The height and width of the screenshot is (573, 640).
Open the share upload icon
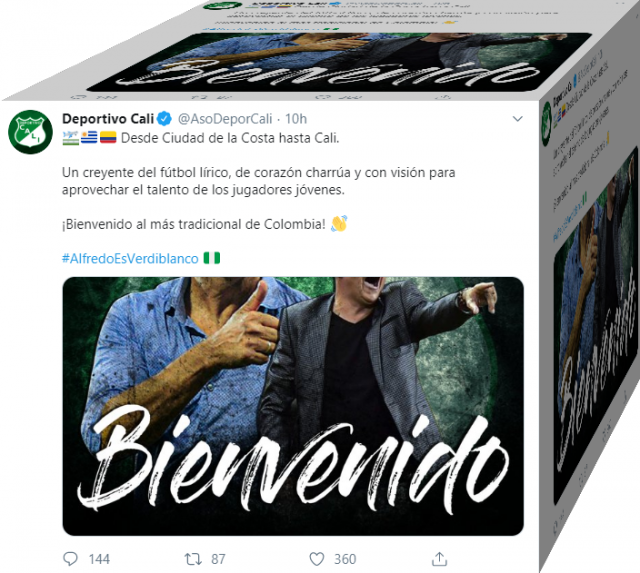tap(439, 559)
